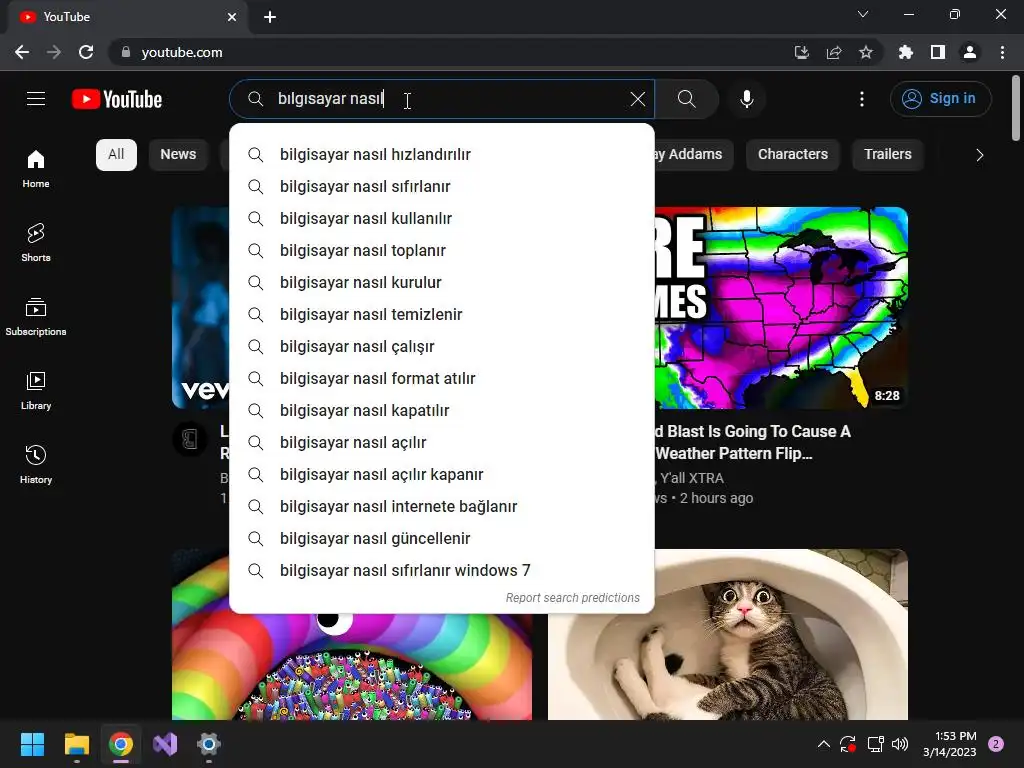Show hidden system tray icons
Viewport: 1024px width, 768px height.
[x=824, y=744]
